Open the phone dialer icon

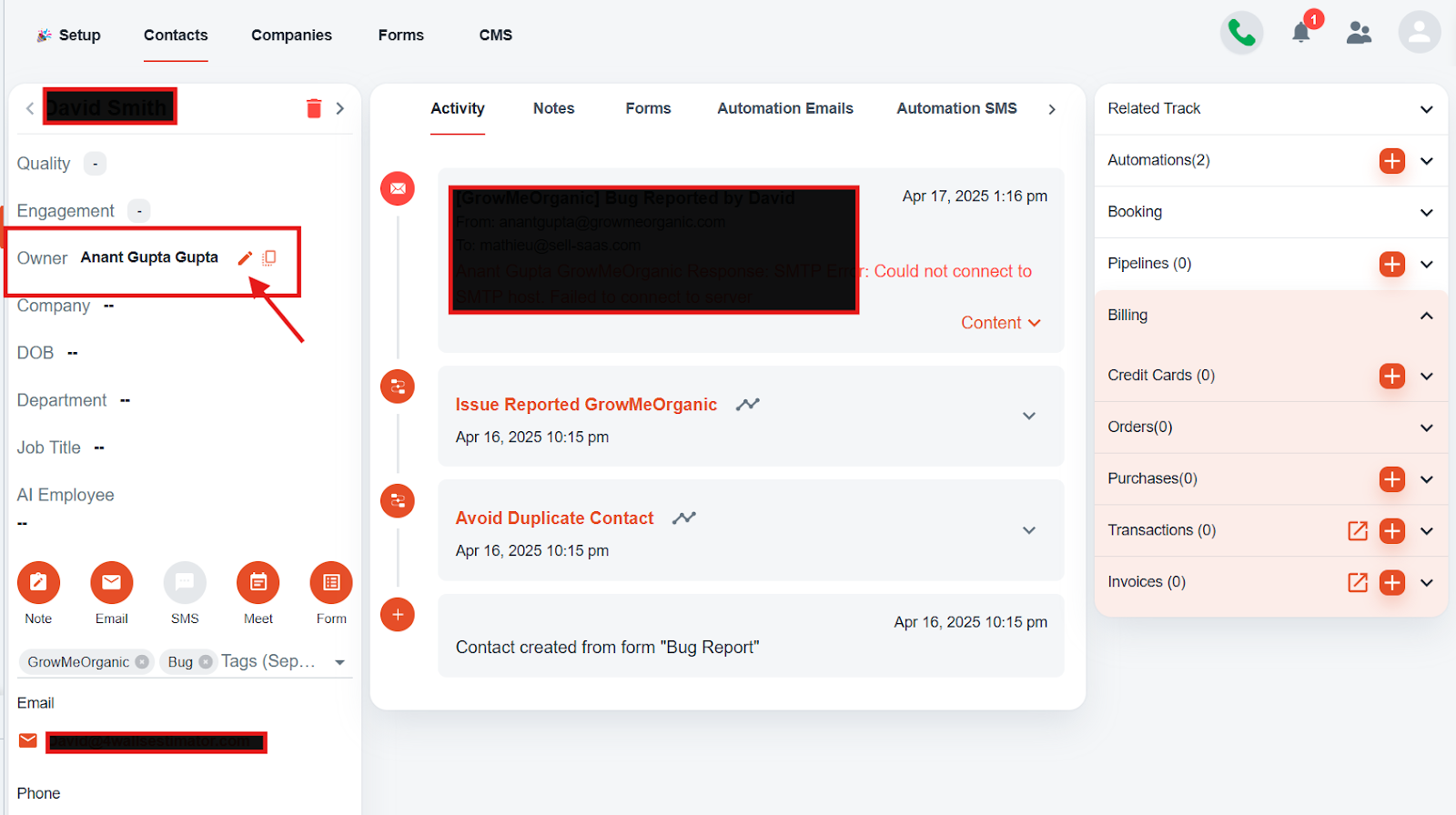point(1241,33)
